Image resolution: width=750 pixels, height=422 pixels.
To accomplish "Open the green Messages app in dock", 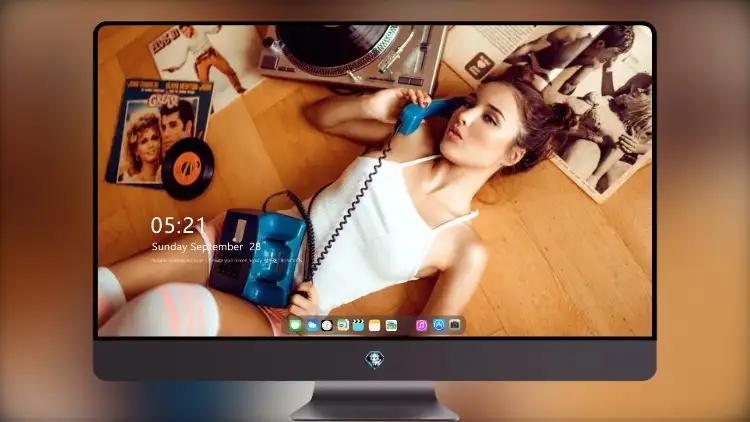I will point(295,325).
